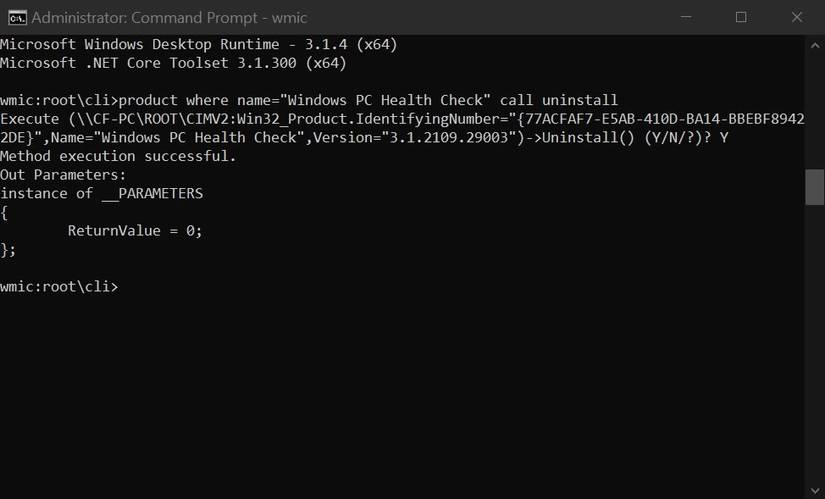Click the scrollbar up arrow
This screenshot has height=499, width=825.
[814, 45]
